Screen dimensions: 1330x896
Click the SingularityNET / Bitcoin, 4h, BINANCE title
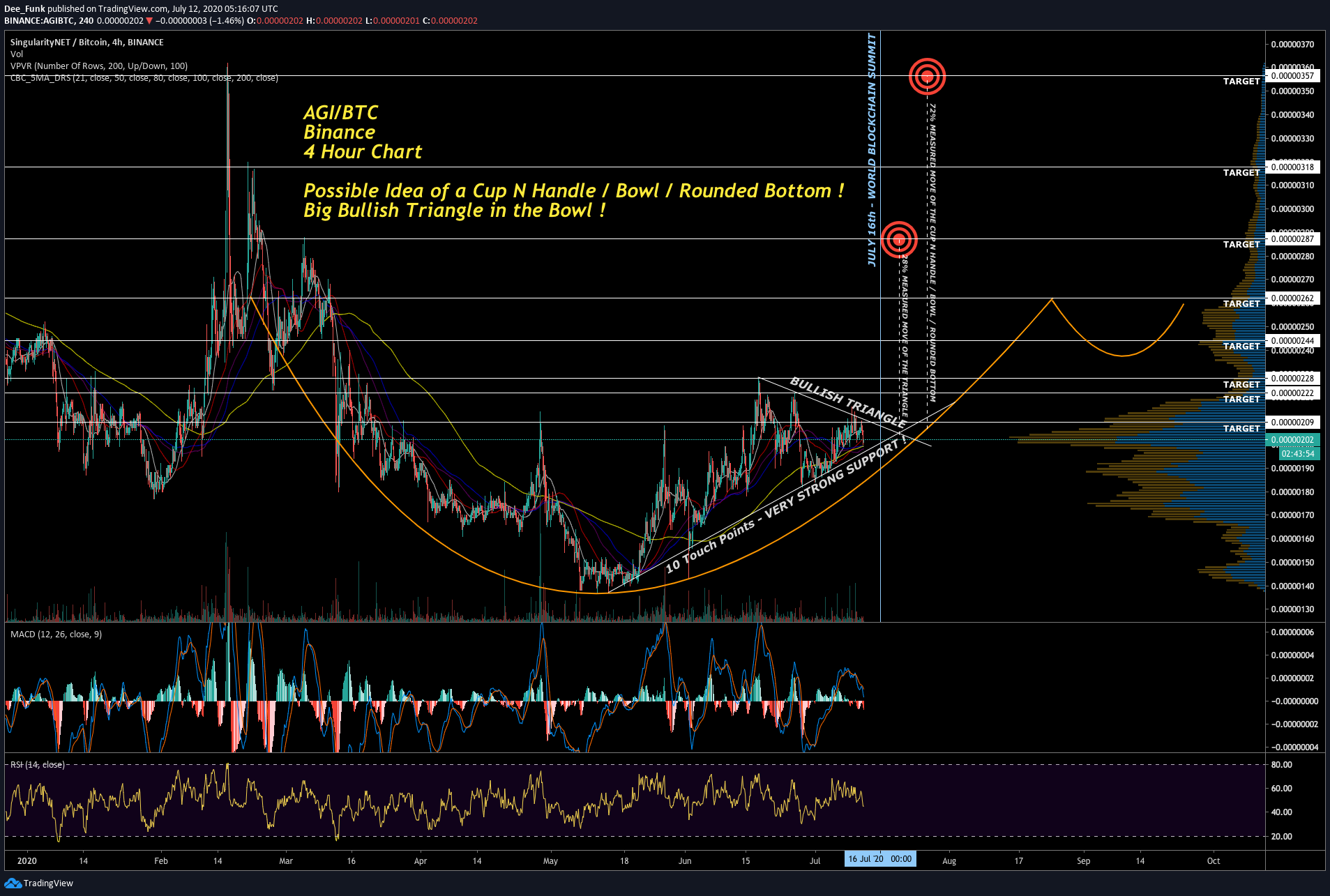click(x=87, y=42)
